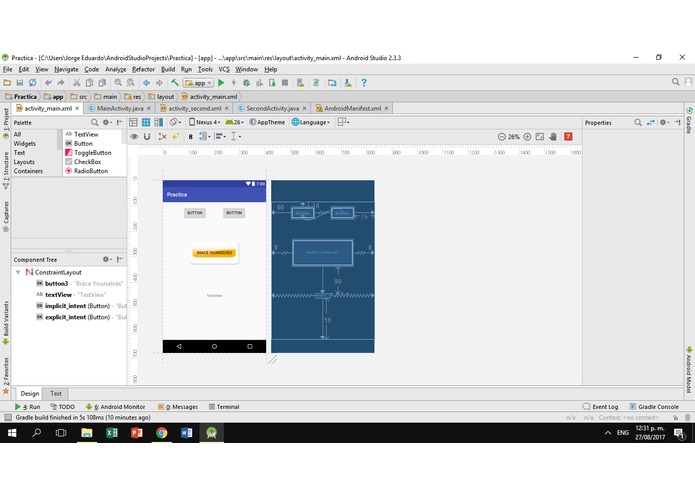Click the Blueprint surface view icon
Image resolution: width=695 pixels, height=494 pixels.
(x=146, y=122)
